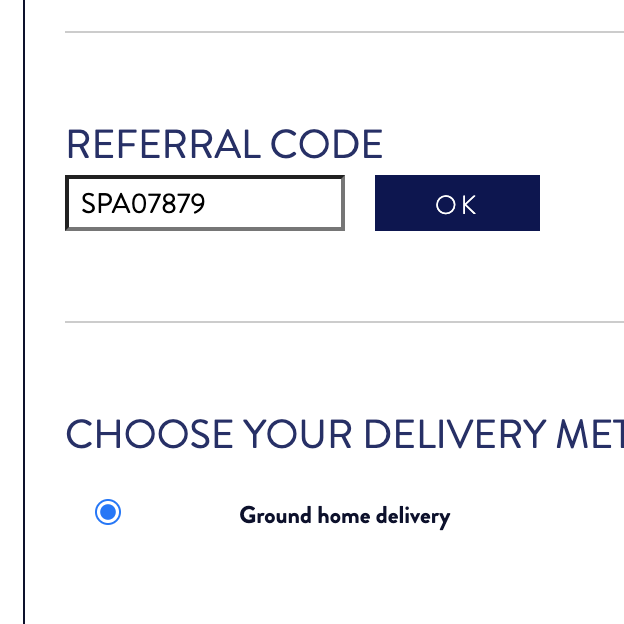Click the word DELIVERY in delivery heading
This screenshot has height=624, width=624.
point(455,434)
